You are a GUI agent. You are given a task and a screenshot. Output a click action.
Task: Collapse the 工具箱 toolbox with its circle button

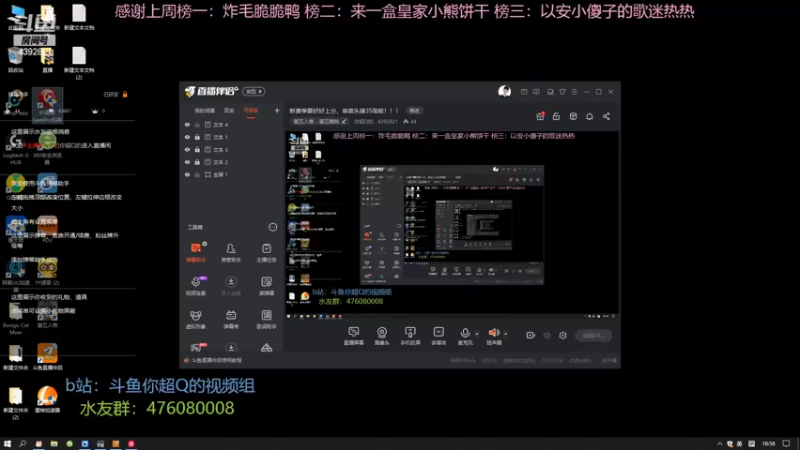[x=273, y=227]
